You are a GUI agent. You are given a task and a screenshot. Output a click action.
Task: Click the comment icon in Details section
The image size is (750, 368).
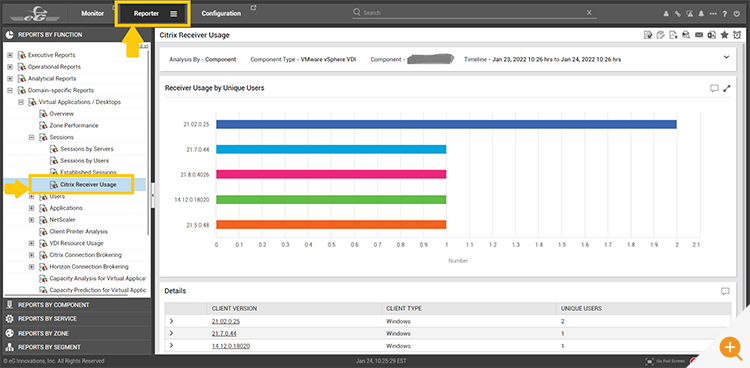click(725, 291)
